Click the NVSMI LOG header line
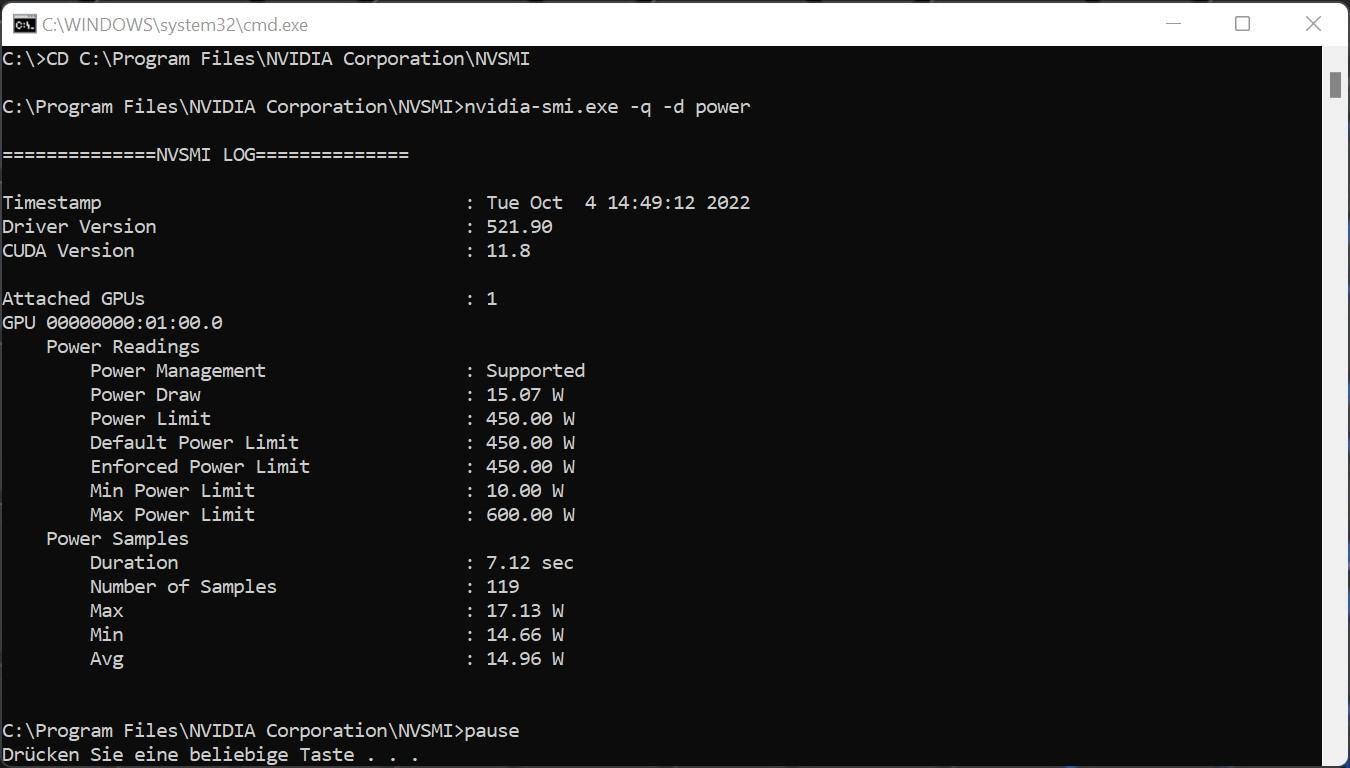Image resolution: width=1350 pixels, height=768 pixels. 206,155
